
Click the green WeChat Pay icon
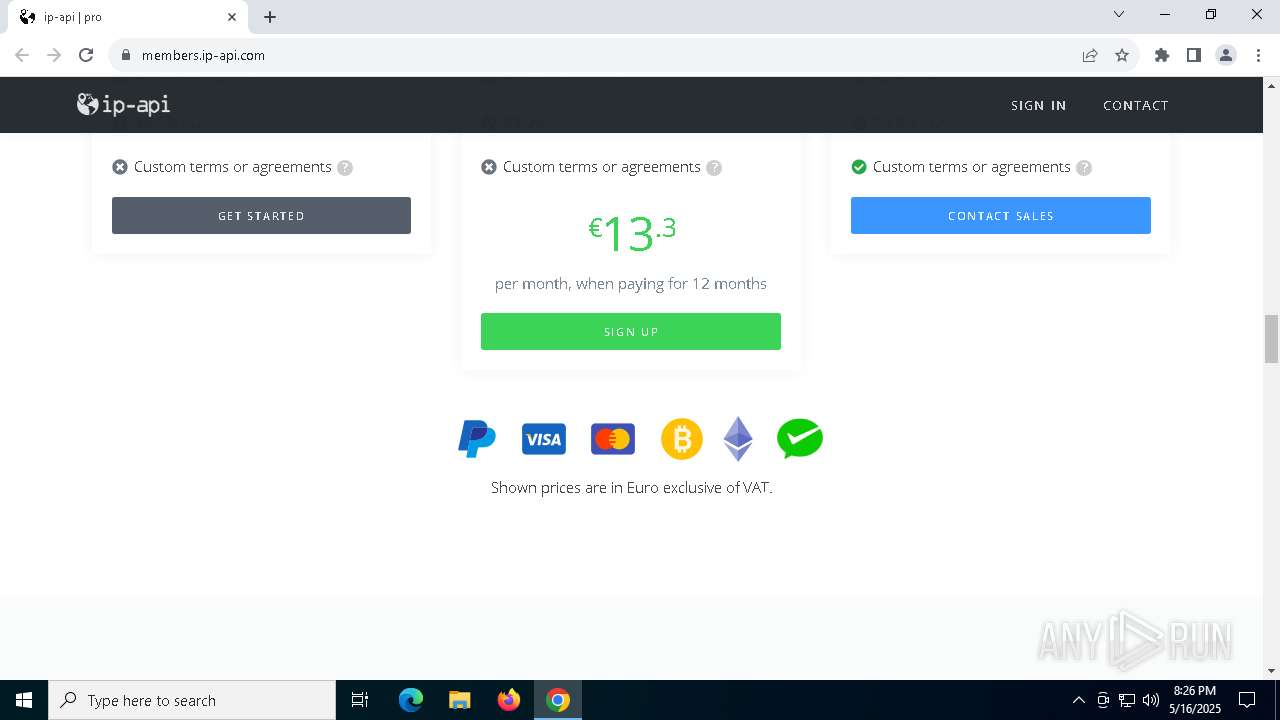click(x=800, y=439)
